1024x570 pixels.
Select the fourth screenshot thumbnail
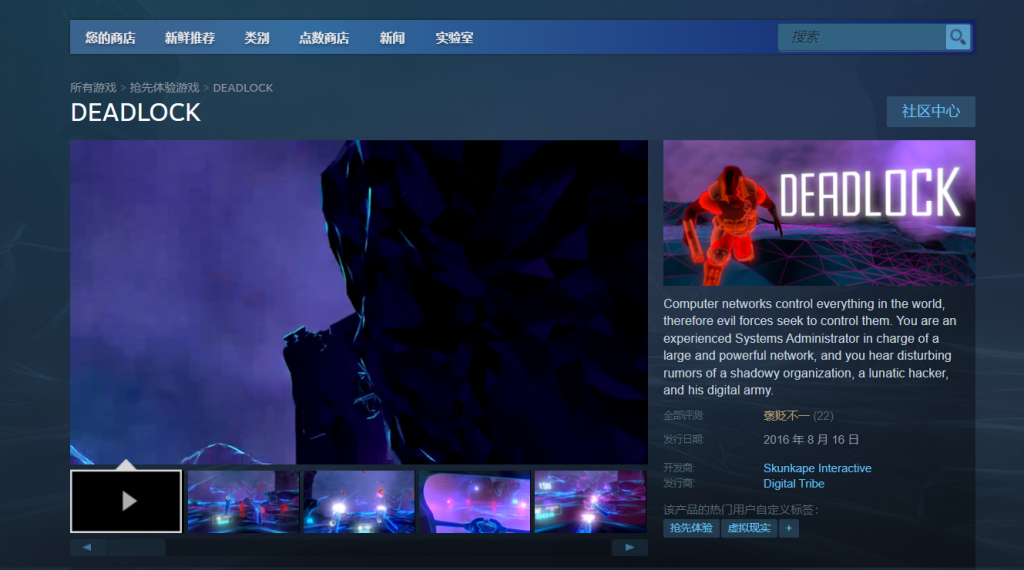click(475, 501)
